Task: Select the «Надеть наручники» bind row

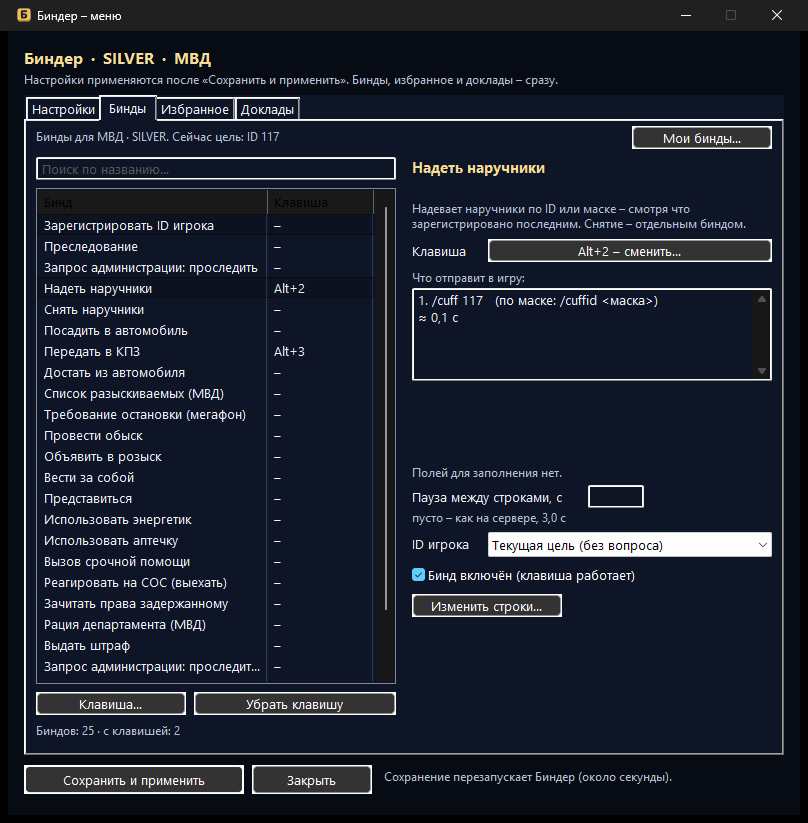Action: coord(205,289)
